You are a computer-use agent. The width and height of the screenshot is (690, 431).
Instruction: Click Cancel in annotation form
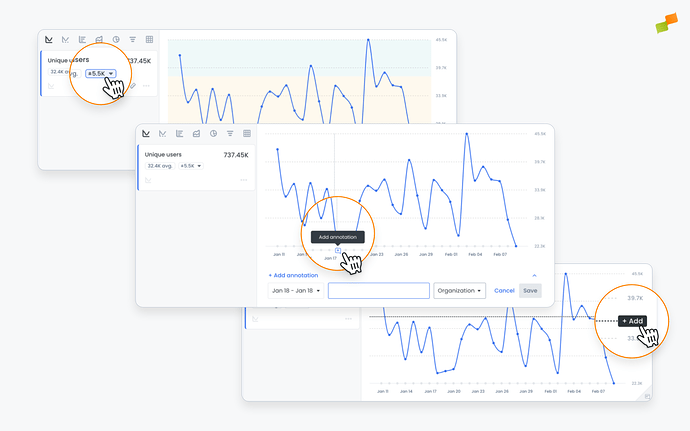pyautogui.click(x=504, y=291)
